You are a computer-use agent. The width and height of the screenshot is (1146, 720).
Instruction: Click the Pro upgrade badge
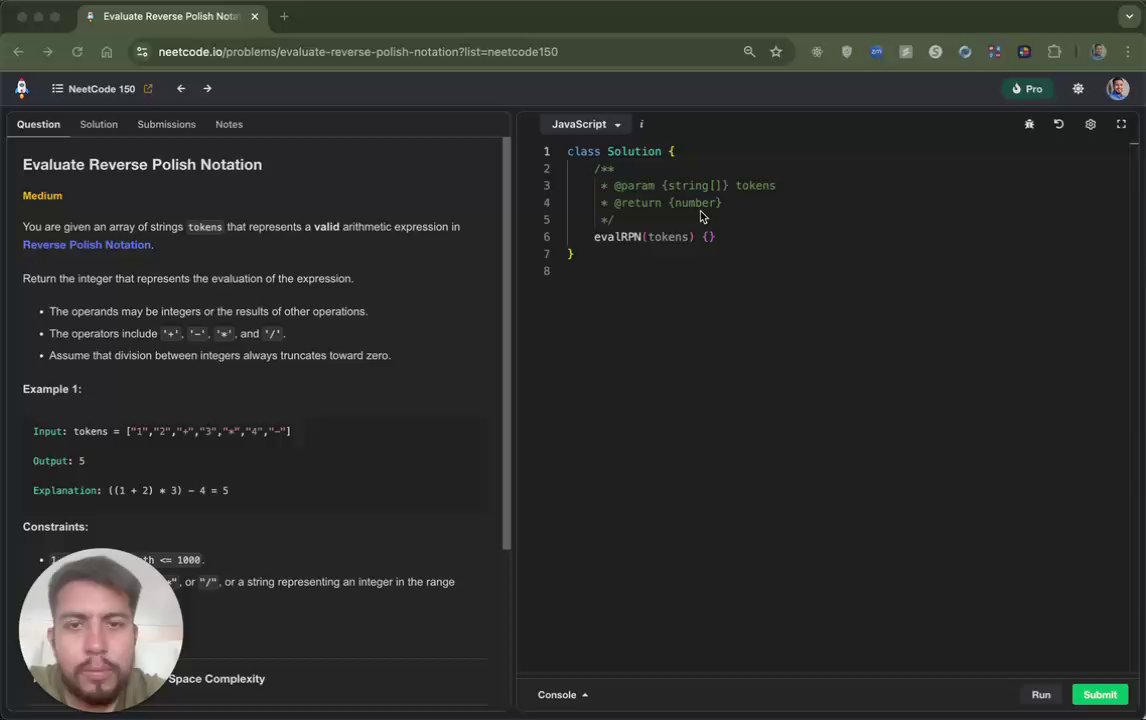pyautogui.click(x=1027, y=89)
